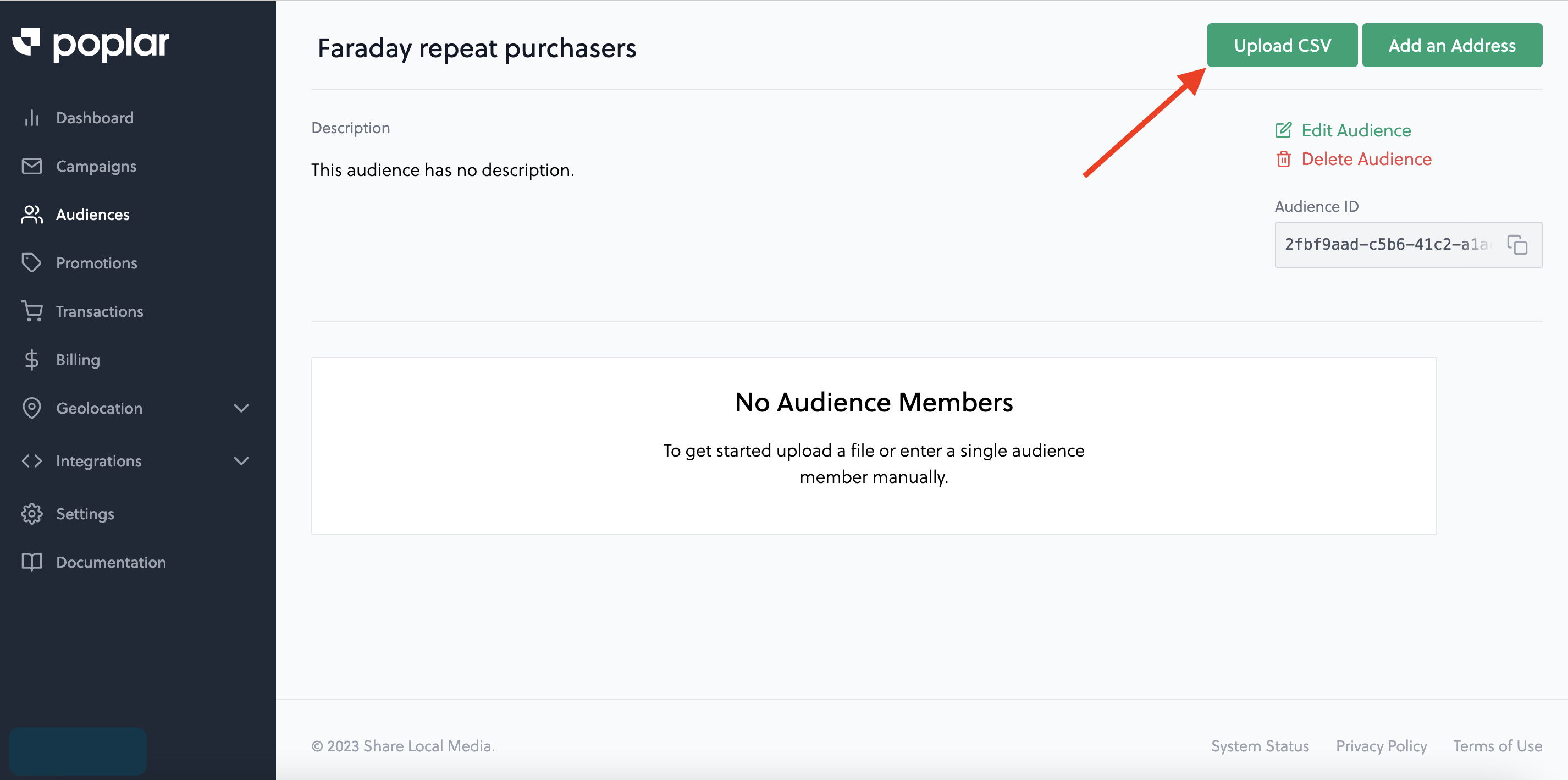This screenshot has height=780, width=1568.
Task: Click the Promotions tag icon
Action: click(x=32, y=263)
